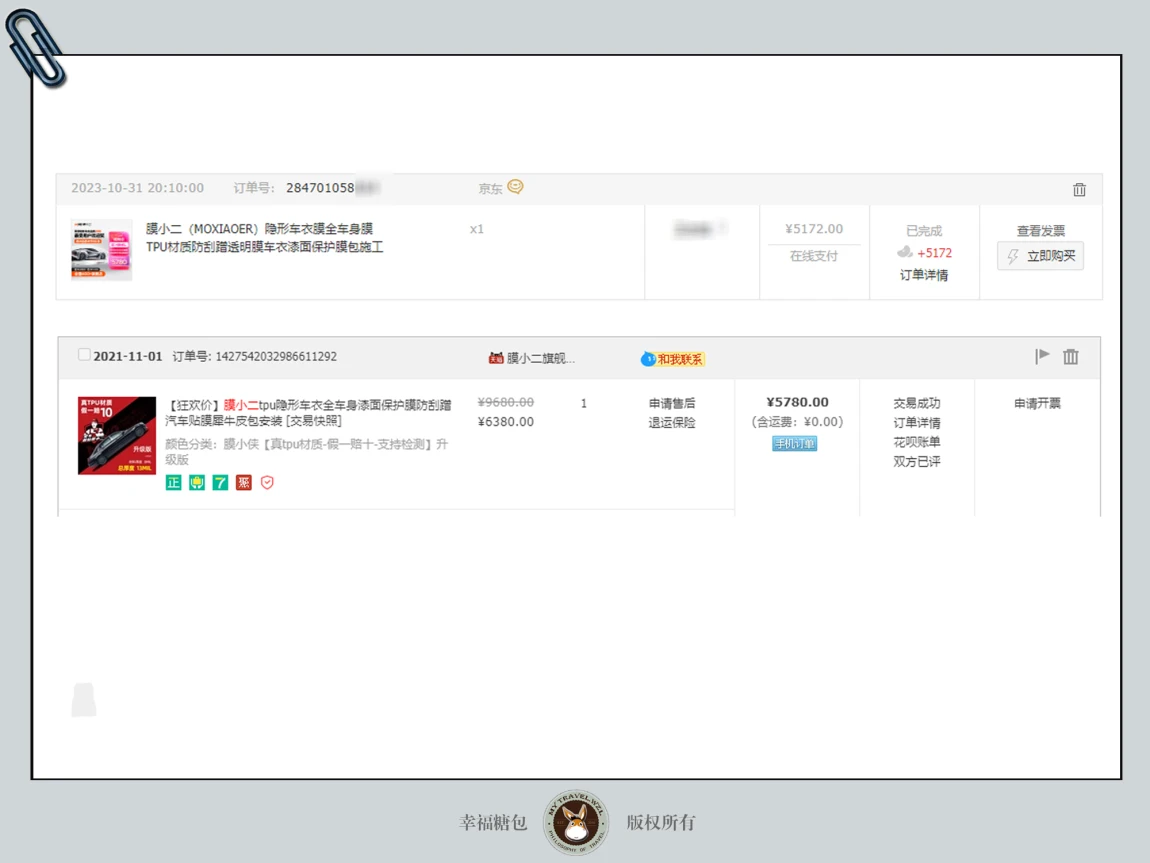Click the green 7-day return badge

[x=220, y=482]
